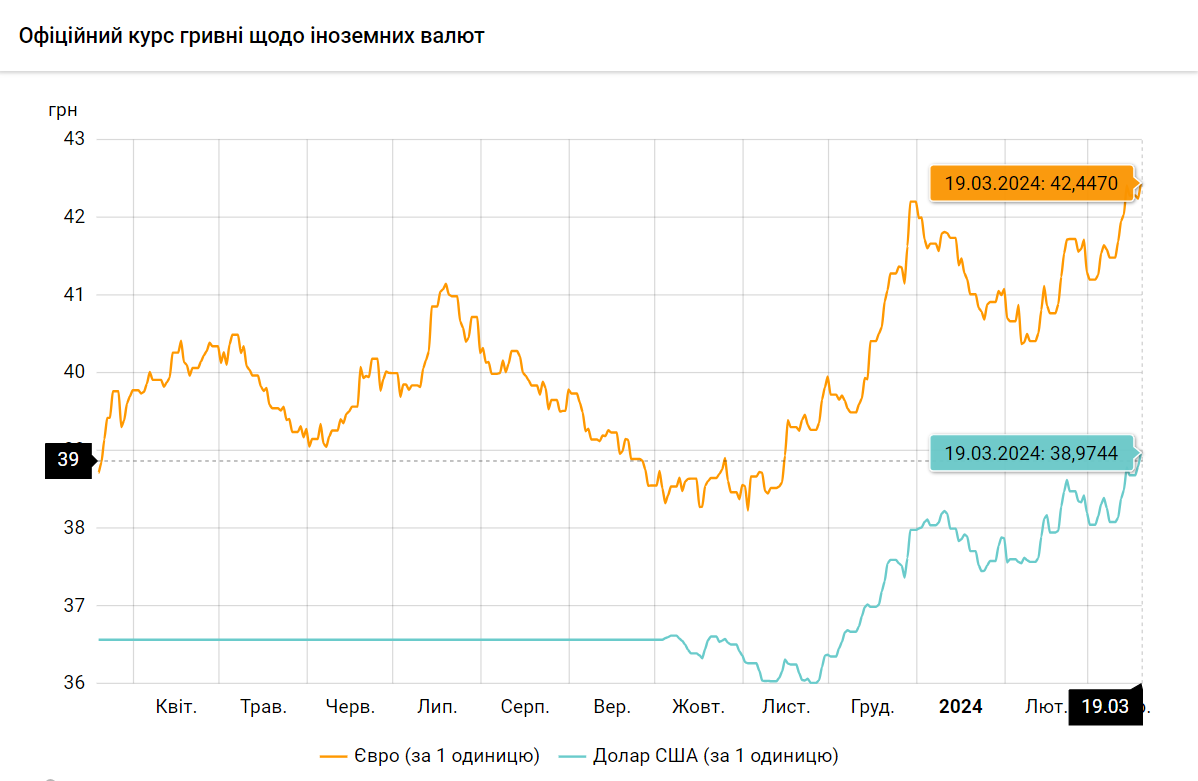Click the 43 value on the y-axis
1198x781 pixels.
74,139
